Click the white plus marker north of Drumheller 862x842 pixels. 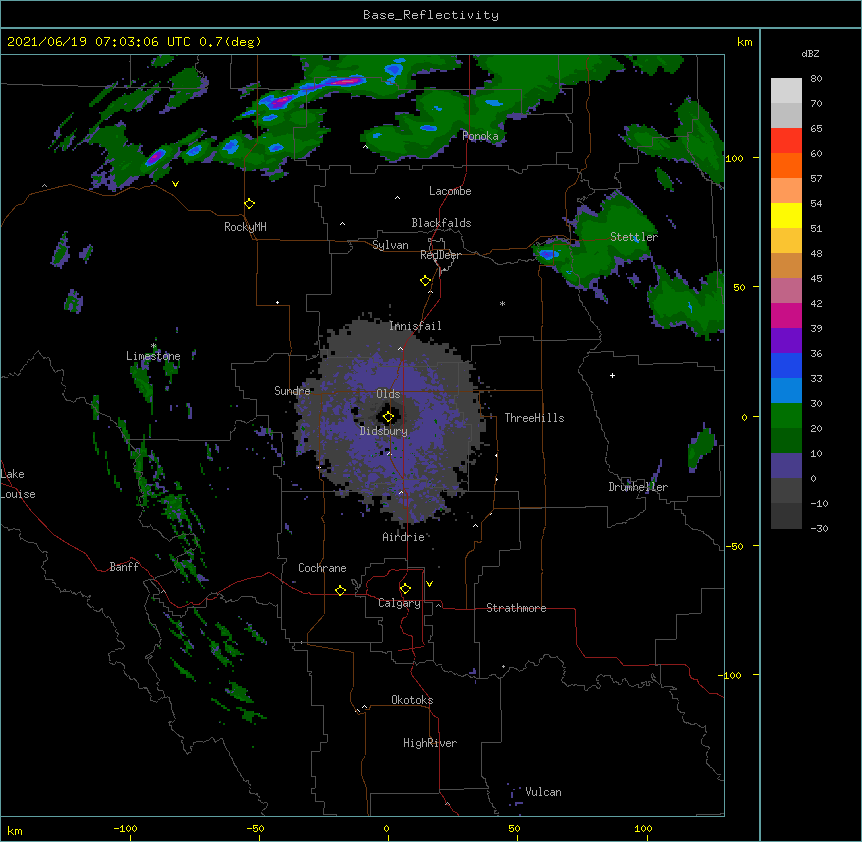(x=612, y=375)
